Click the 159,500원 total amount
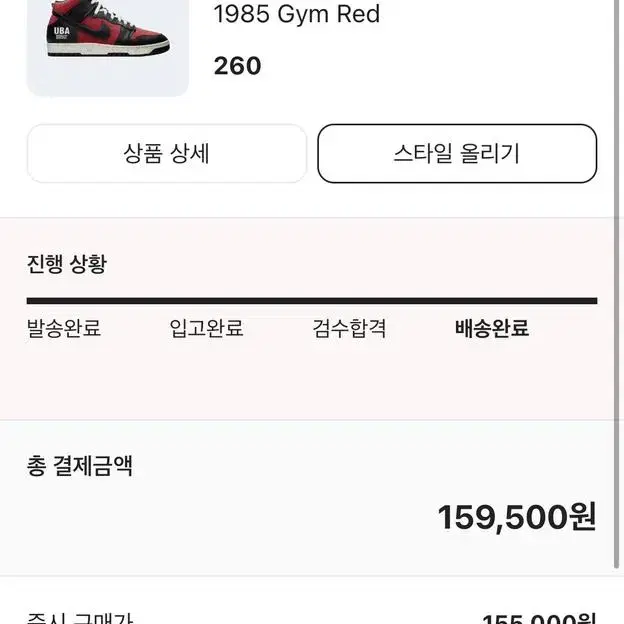 pyautogui.click(x=517, y=517)
